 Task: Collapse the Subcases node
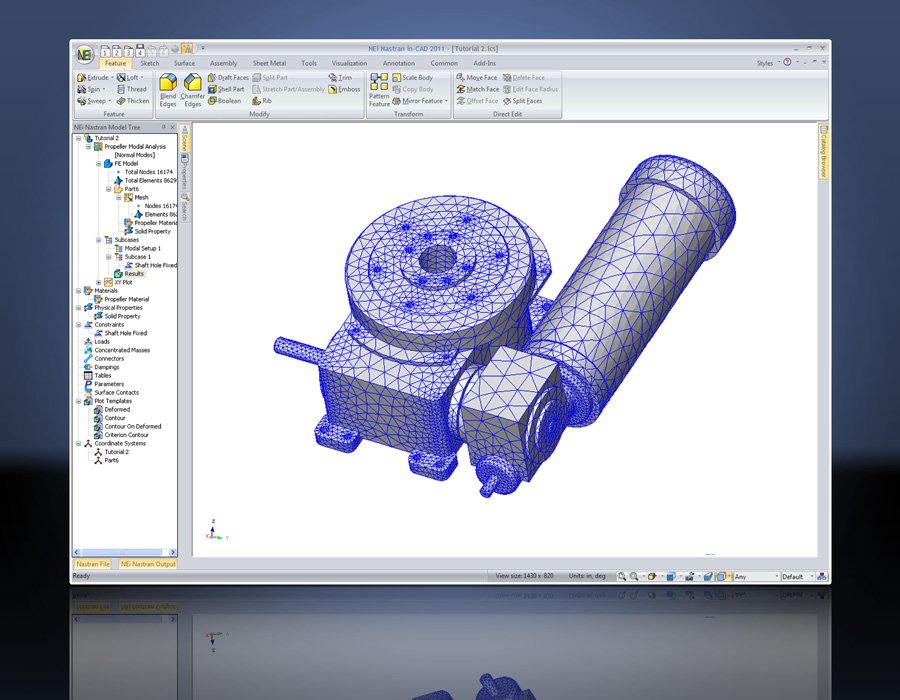(99, 240)
